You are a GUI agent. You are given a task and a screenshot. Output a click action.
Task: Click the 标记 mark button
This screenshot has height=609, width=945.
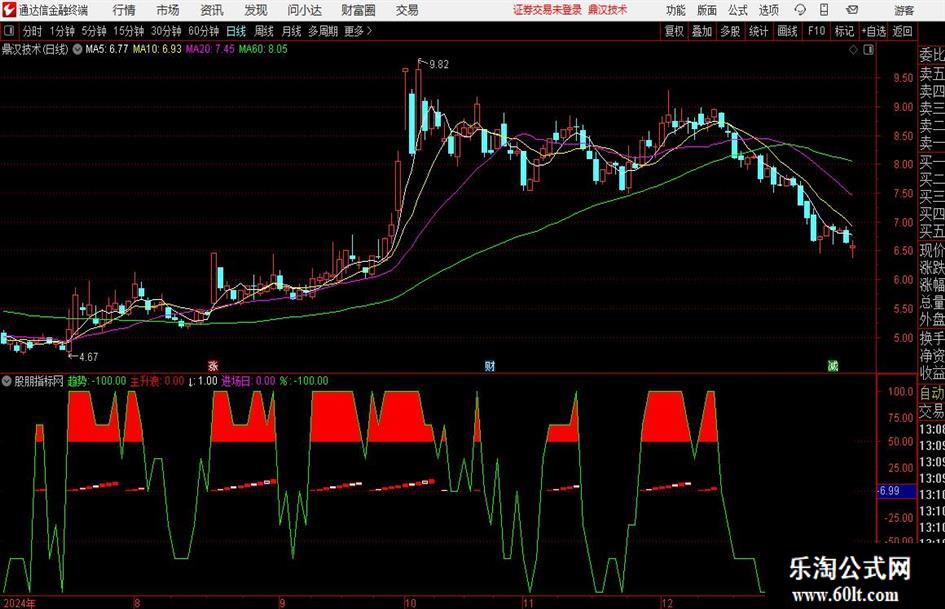(x=844, y=31)
